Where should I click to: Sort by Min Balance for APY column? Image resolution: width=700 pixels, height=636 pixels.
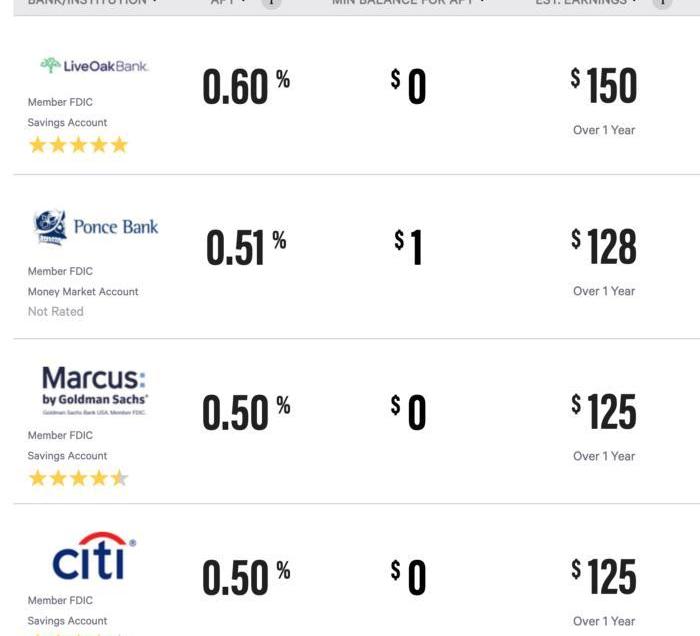tap(408, 2)
